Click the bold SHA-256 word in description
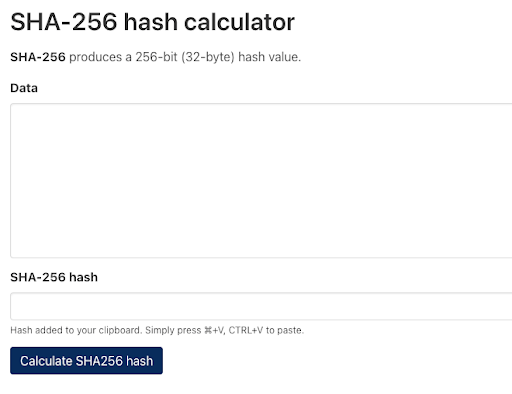 click(x=38, y=57)
